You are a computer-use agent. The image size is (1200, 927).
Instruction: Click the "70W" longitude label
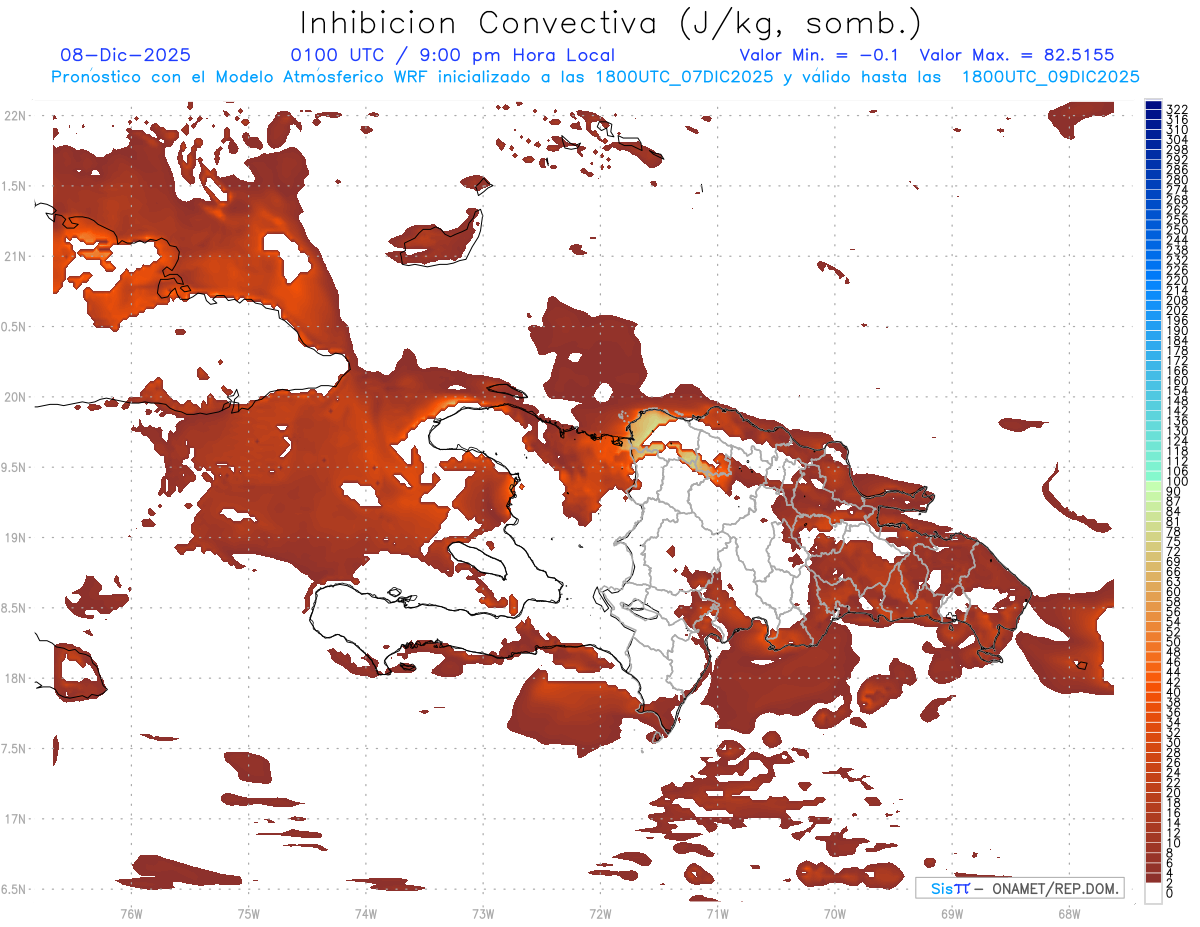tap(835, 913)
